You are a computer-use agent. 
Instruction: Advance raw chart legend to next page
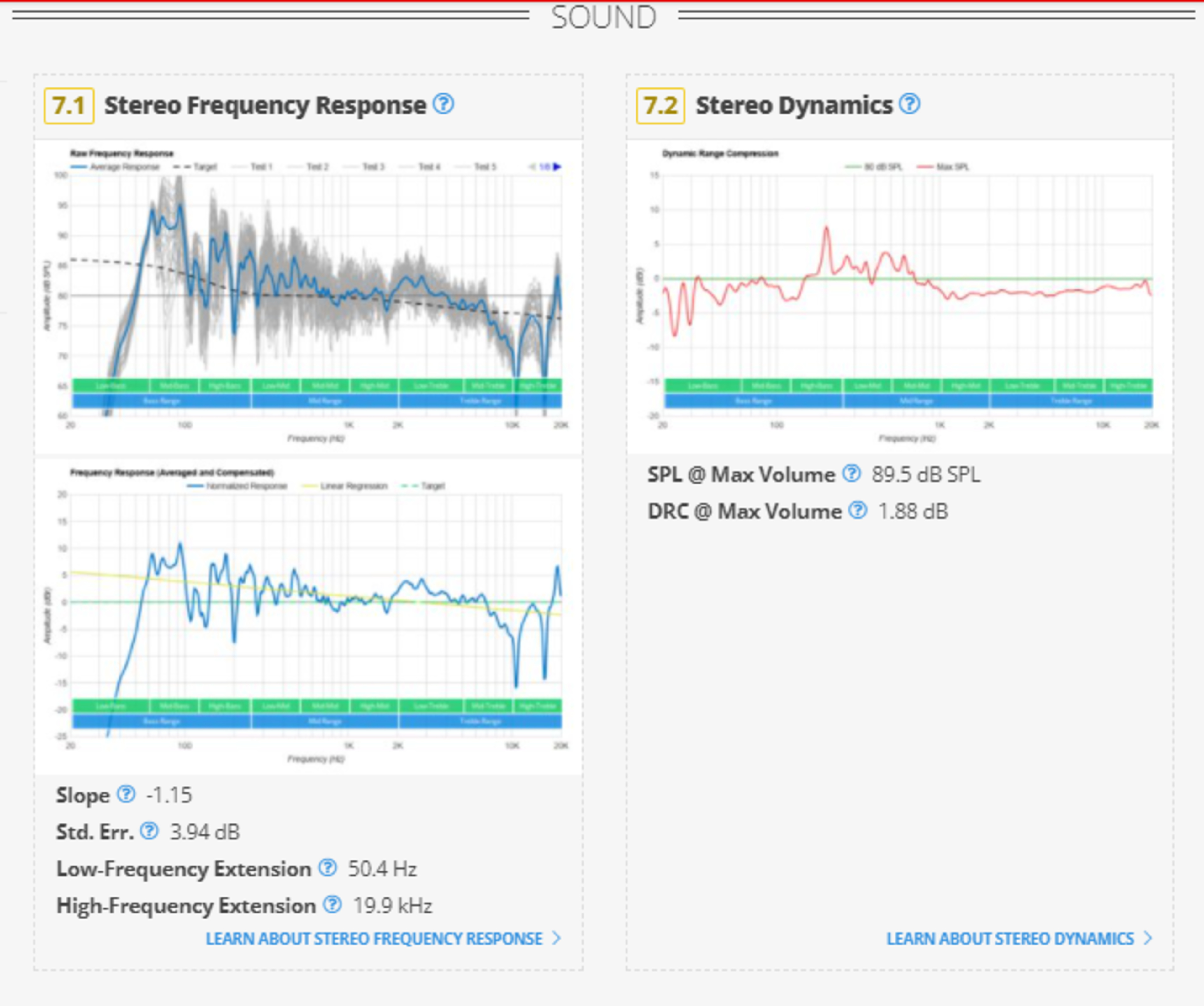coord(557,167)
